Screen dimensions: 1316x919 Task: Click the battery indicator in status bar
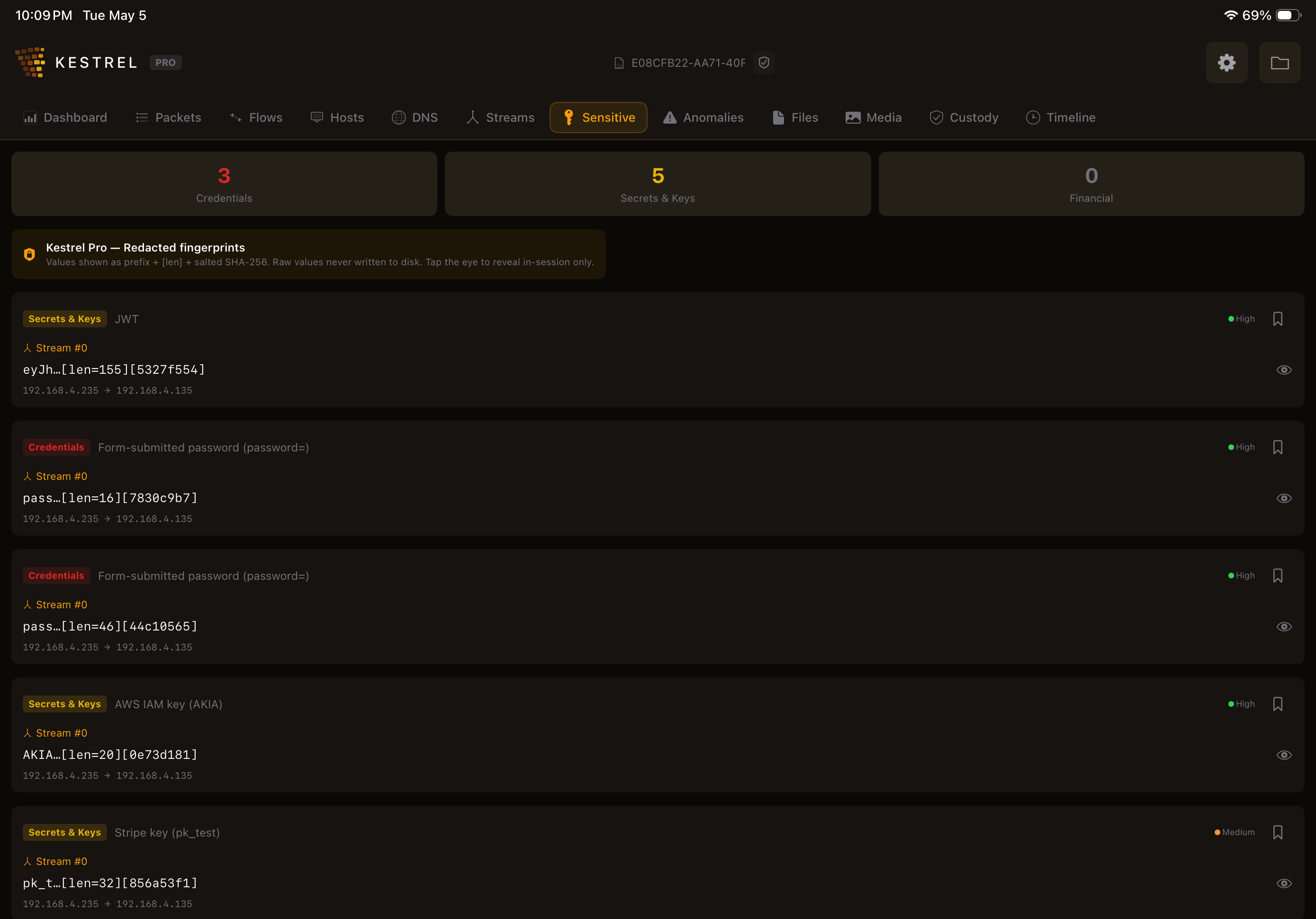tap(1289, 16)
